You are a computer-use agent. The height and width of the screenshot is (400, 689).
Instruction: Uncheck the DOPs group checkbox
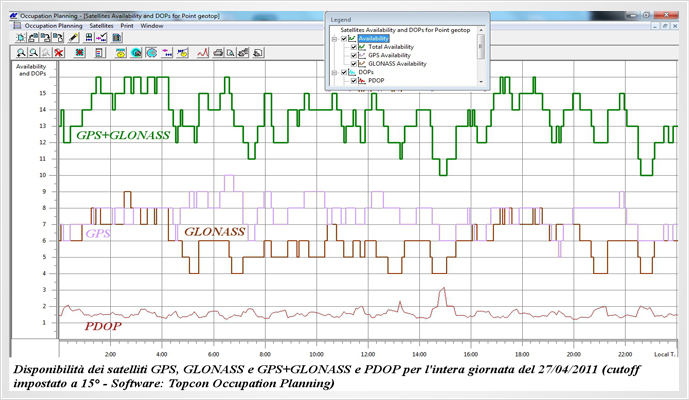point(344,72)
